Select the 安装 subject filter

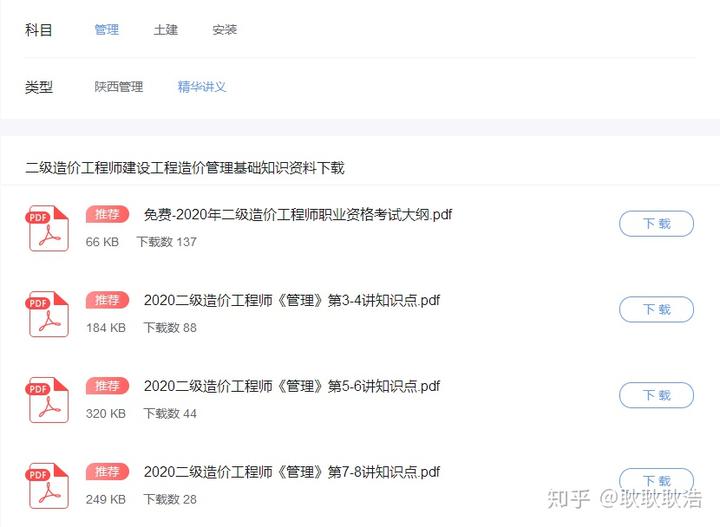pyautogui.click(x=225, y=30)
